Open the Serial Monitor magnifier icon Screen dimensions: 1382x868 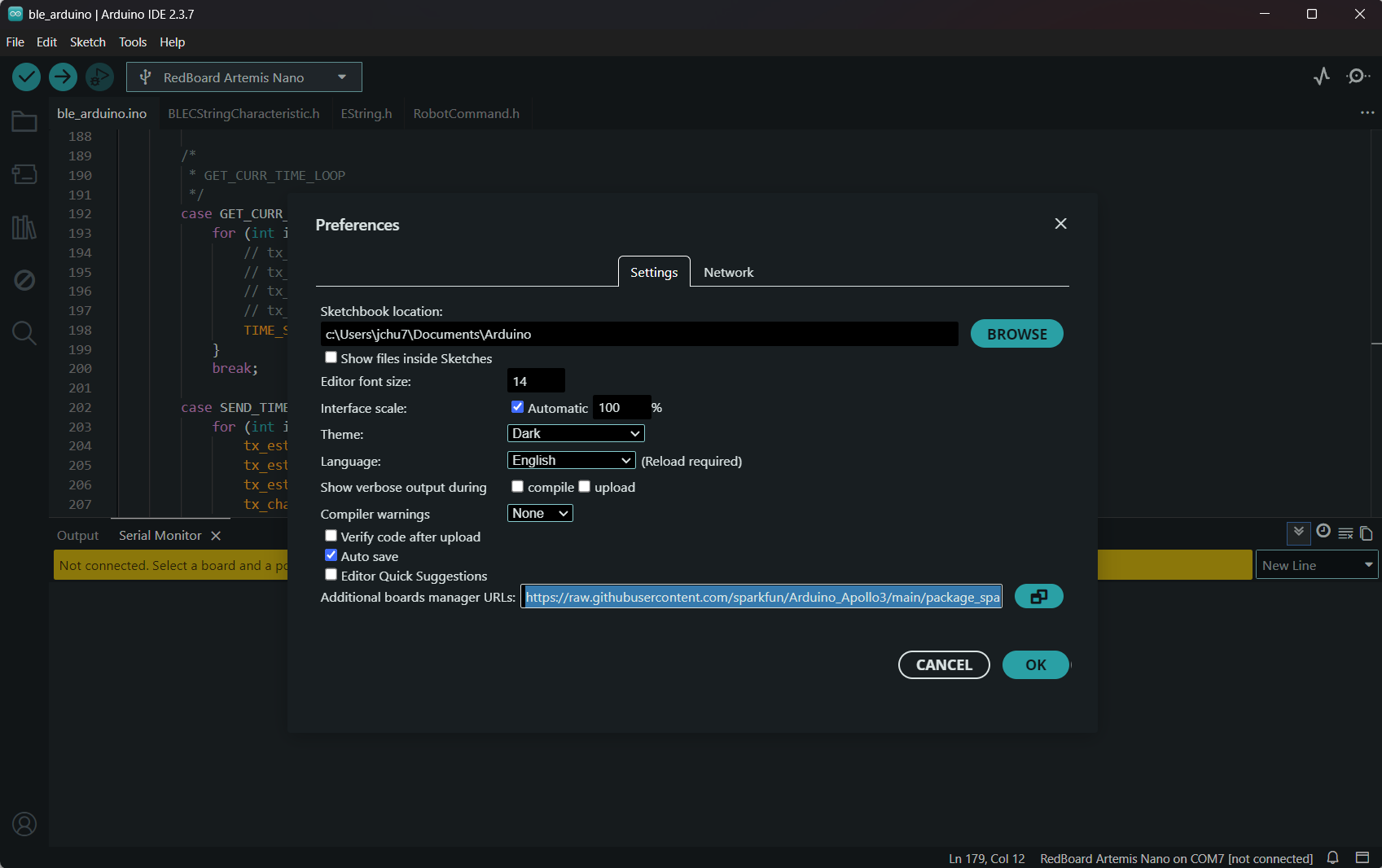(1358, 77)
